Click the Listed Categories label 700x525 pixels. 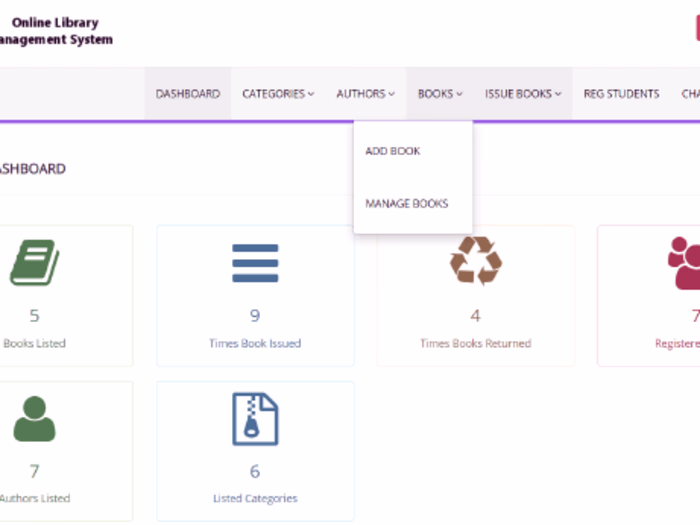point(255,498)
